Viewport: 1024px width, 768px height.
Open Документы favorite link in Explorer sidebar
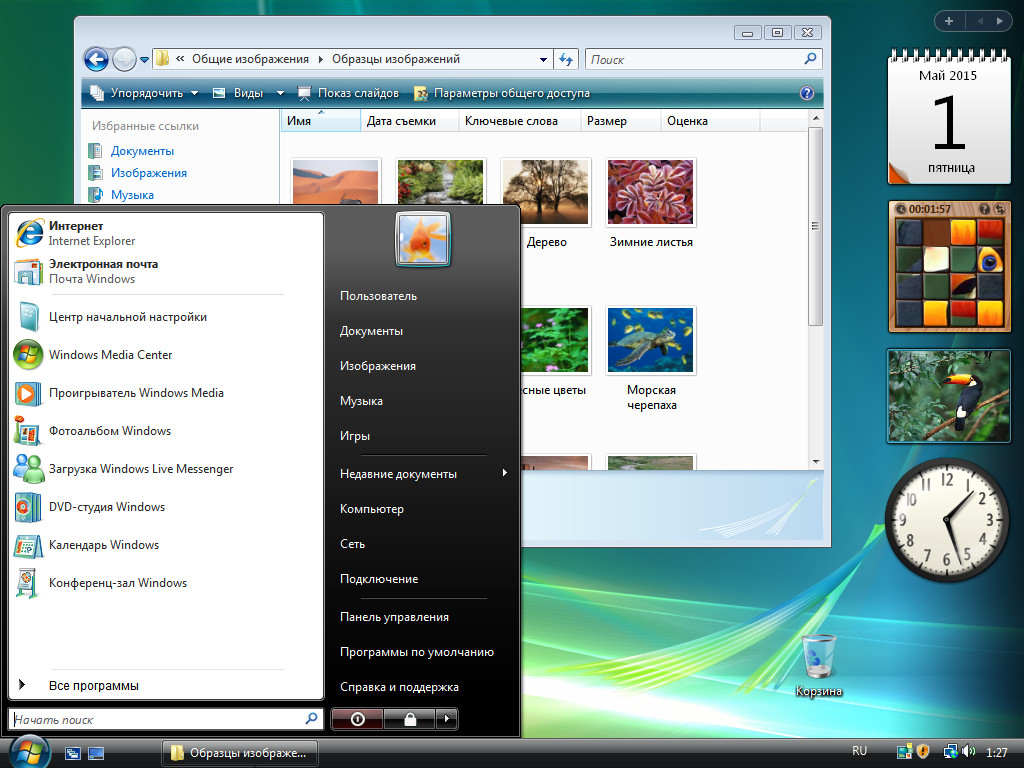[x=142, y=151]
